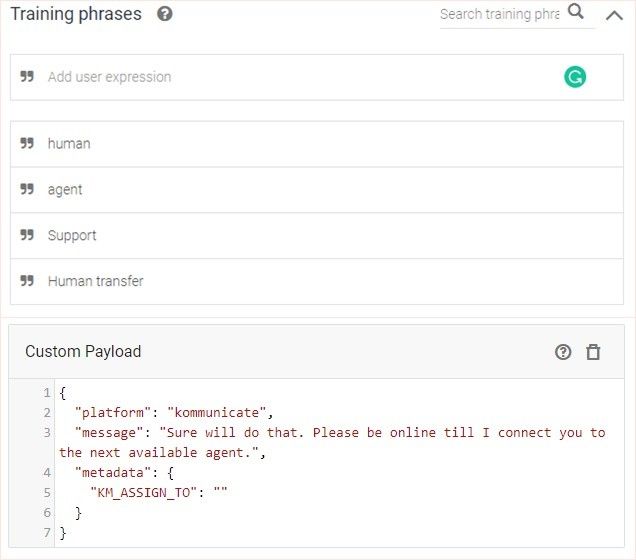Collapse the Training phrases section chevron
This screenshot has height=560, width=636.
(614, 15)
